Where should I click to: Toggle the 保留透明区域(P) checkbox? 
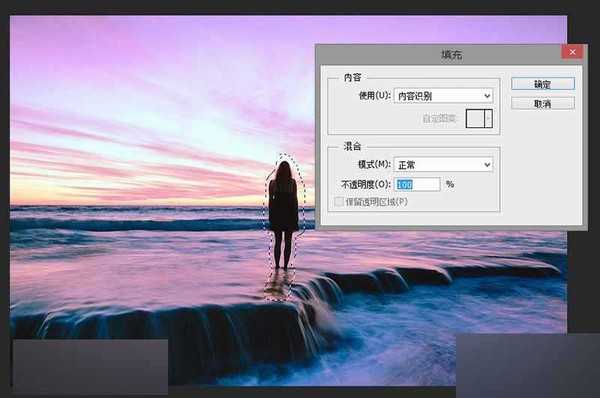339,202
